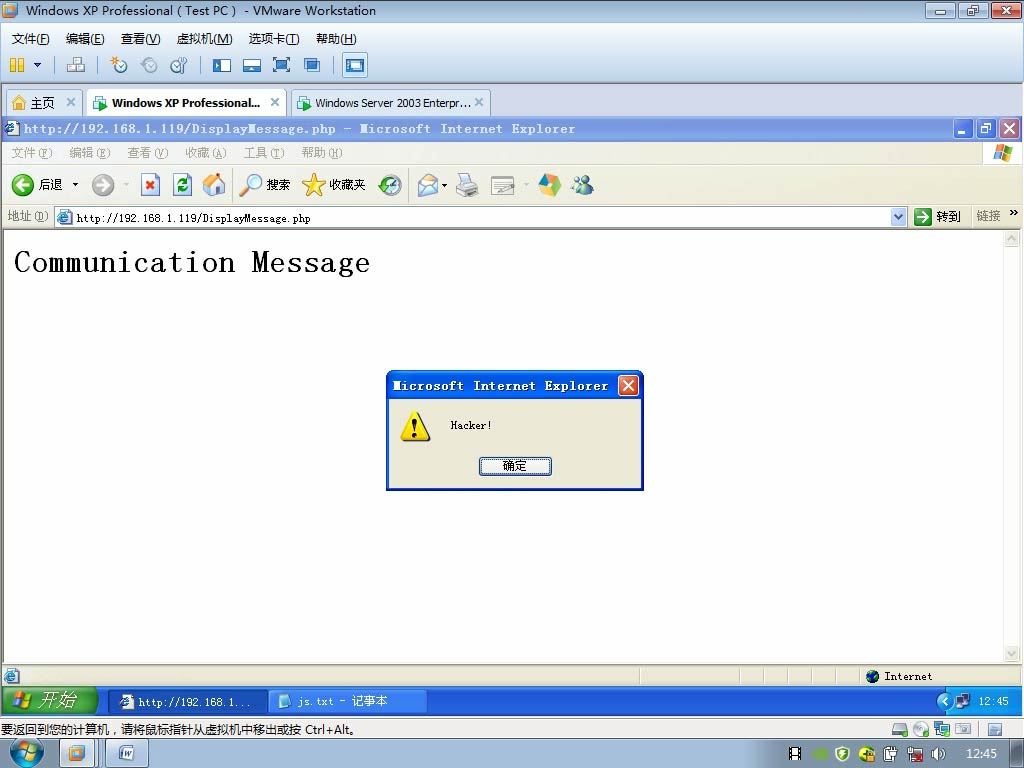Toggle the VMware library sidebar icon
This screenshot has height=768, width=1024.
[222, 65]
